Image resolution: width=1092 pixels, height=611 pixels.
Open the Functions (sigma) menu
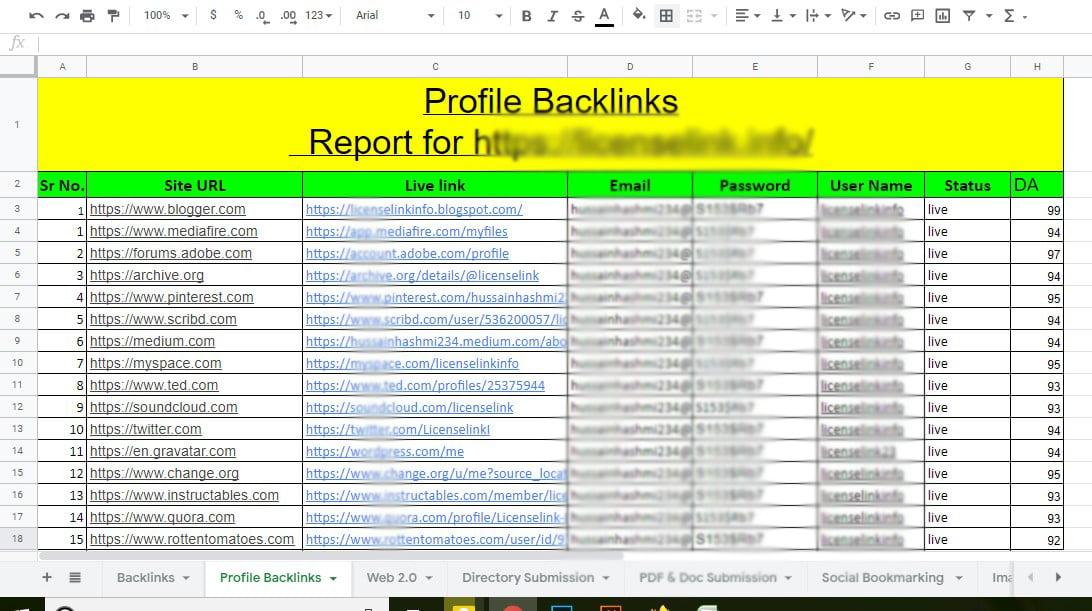[1013, 16]
